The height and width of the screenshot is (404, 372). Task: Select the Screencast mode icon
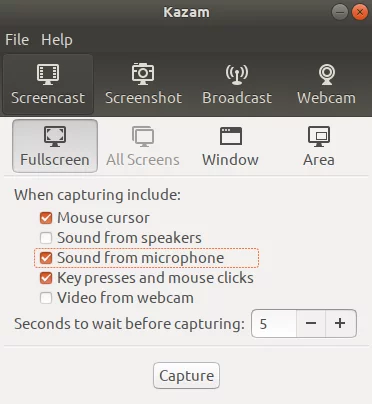pos(48,75)
